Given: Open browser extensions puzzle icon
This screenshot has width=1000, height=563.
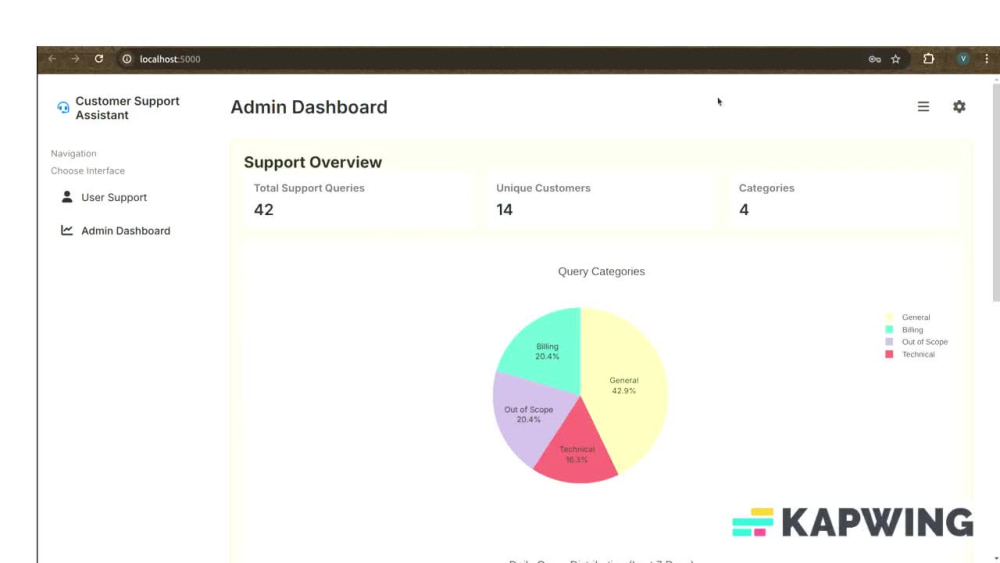Looking at the screenshot, I should (929, 59).
